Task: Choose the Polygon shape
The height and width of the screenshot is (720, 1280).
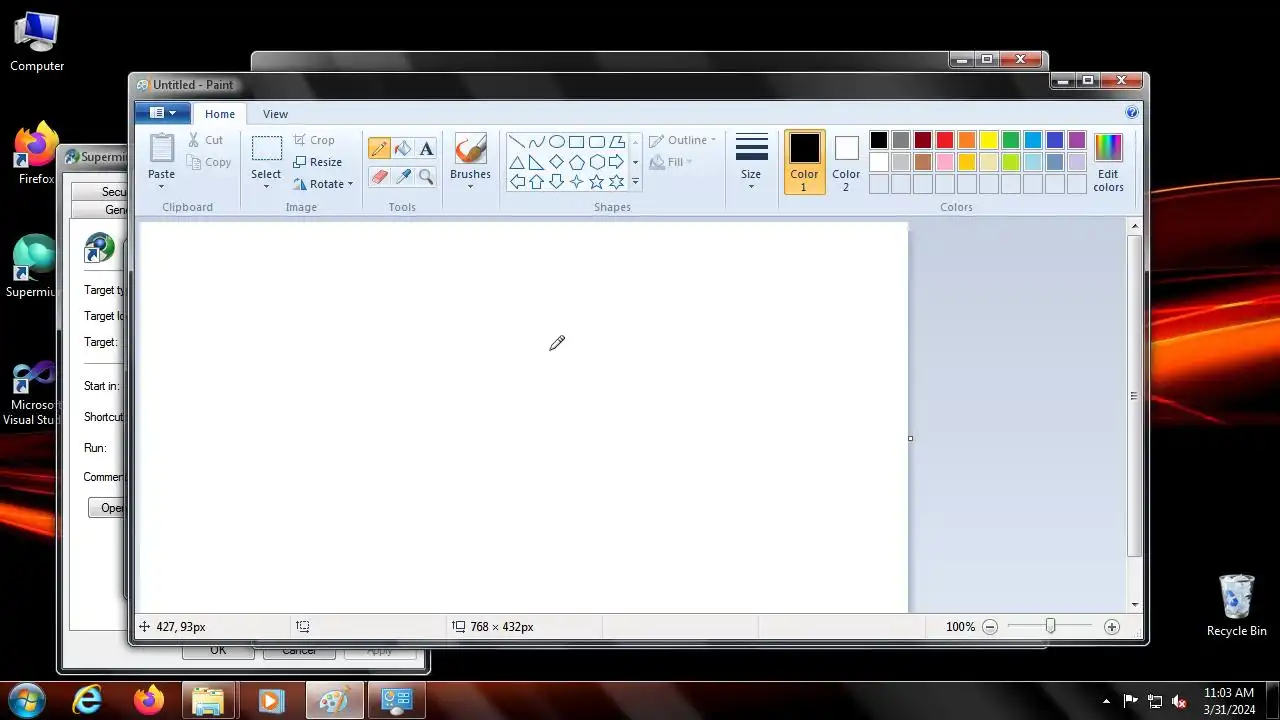Action: tap(617, 142)
